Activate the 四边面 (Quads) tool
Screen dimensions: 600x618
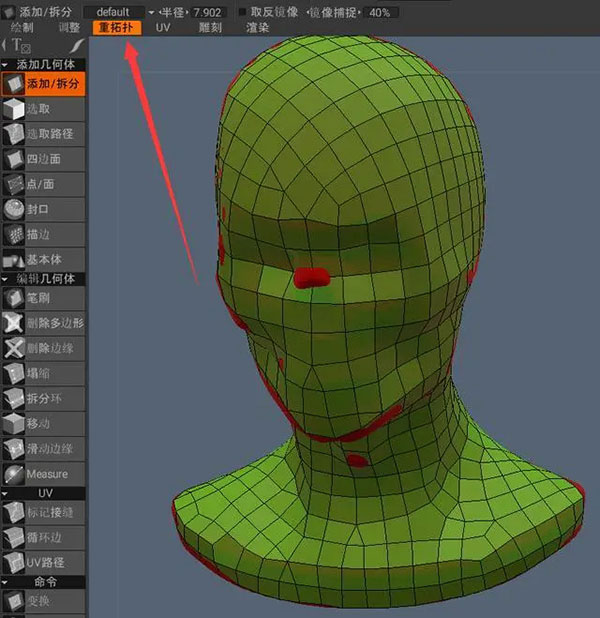(44, 159)
